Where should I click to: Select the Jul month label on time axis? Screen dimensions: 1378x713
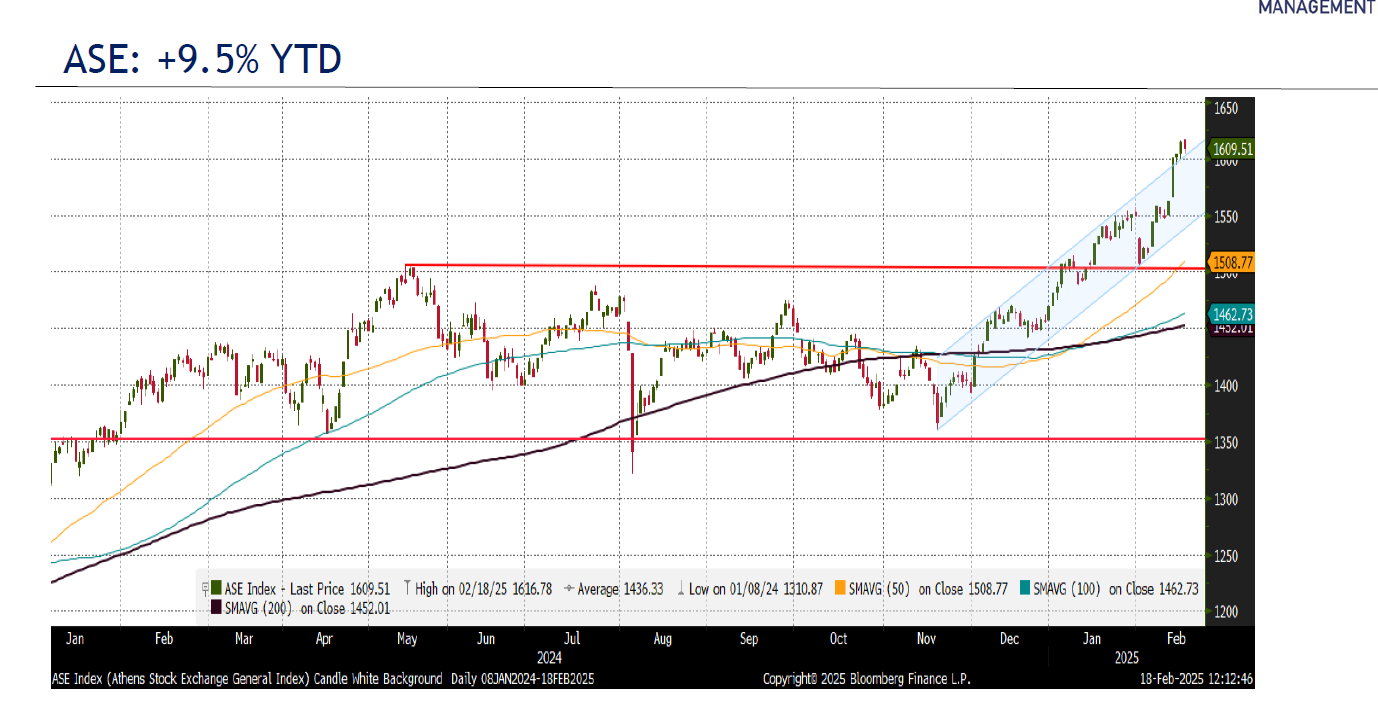pos(573,639)
